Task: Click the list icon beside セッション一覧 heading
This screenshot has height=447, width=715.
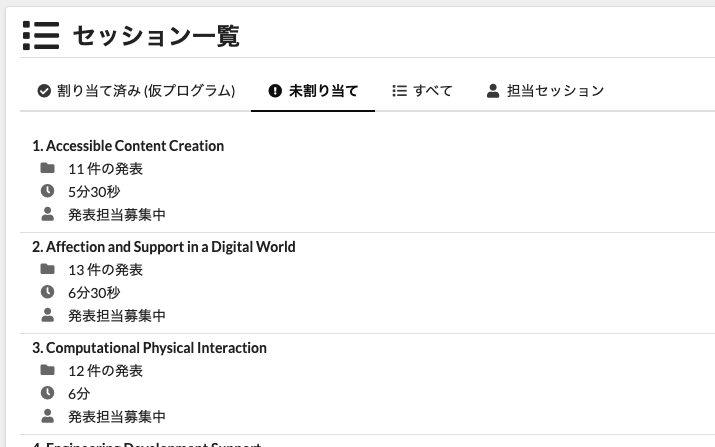Action: (x=41, y=35)
